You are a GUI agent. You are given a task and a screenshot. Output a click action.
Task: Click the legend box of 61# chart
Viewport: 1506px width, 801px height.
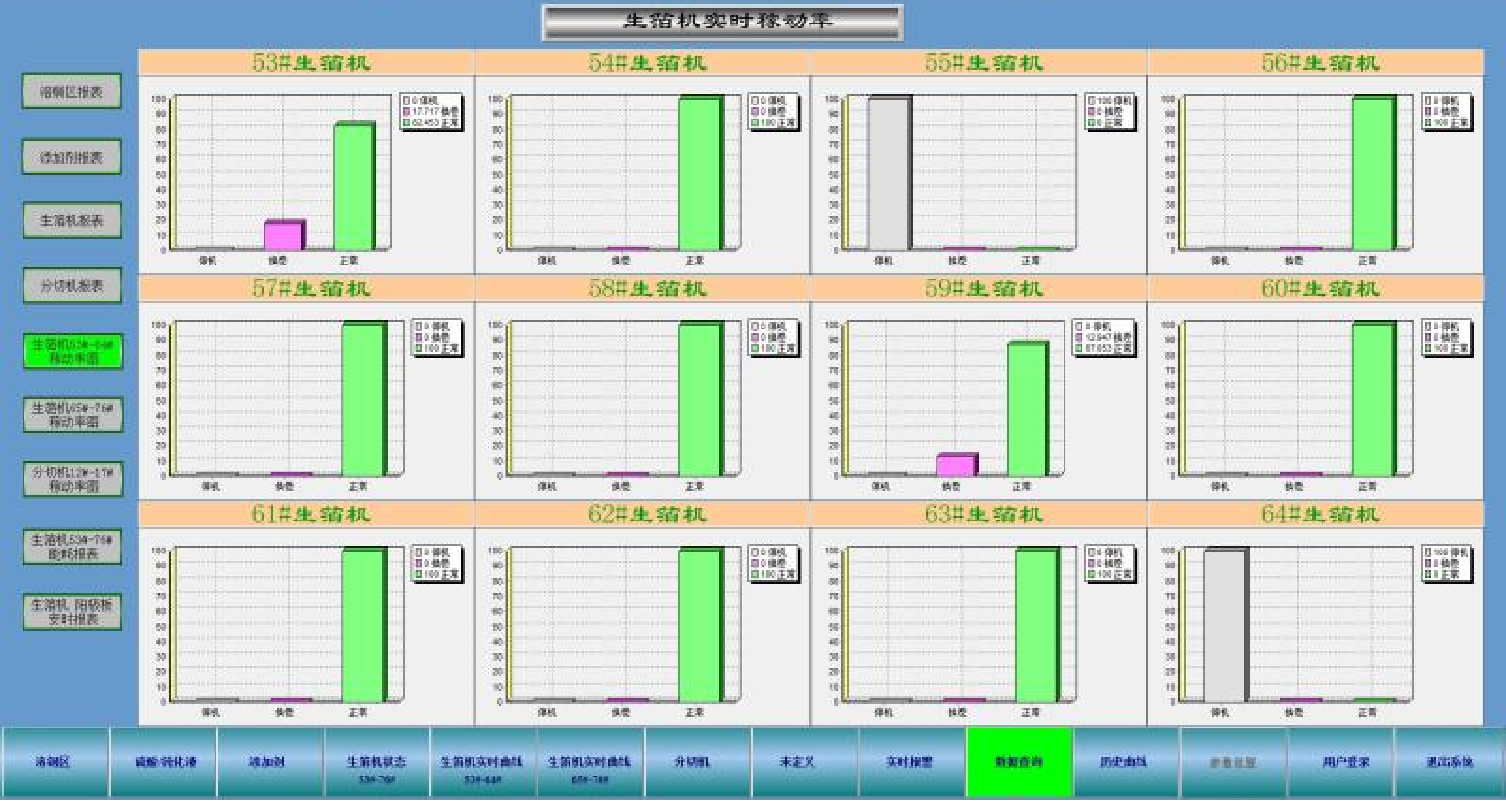(437, 564)
